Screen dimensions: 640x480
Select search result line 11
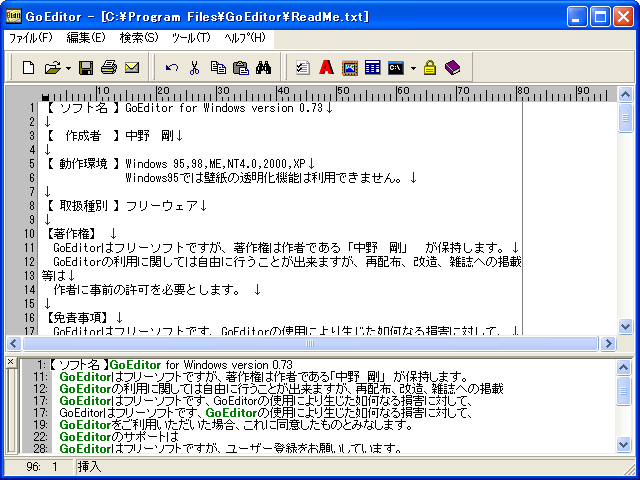[x=263, y=376]
